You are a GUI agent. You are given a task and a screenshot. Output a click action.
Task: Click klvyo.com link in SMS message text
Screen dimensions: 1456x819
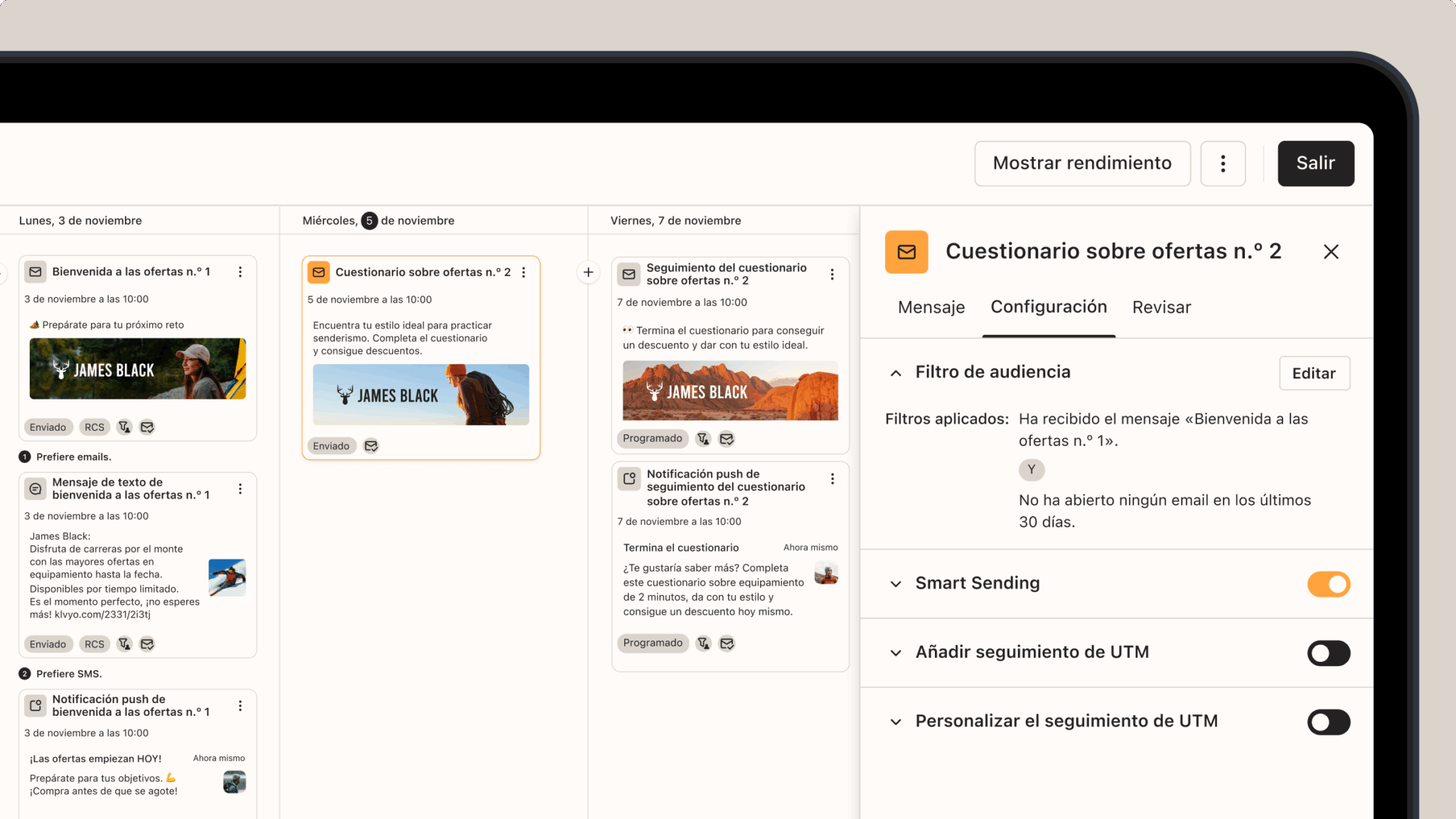click(x=102, y=615)
